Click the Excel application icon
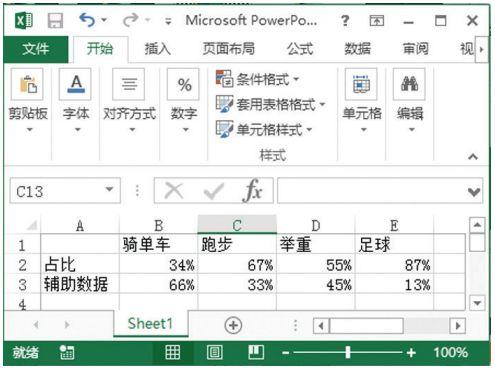 click(x=24, y=21)
